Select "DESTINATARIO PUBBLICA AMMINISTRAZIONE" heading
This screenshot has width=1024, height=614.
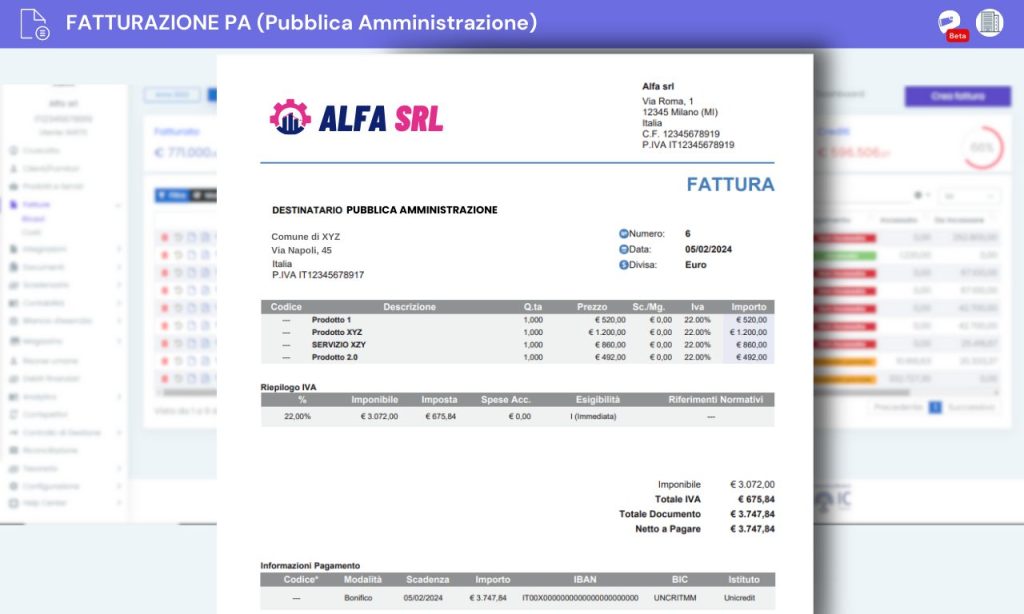[385, 210]
